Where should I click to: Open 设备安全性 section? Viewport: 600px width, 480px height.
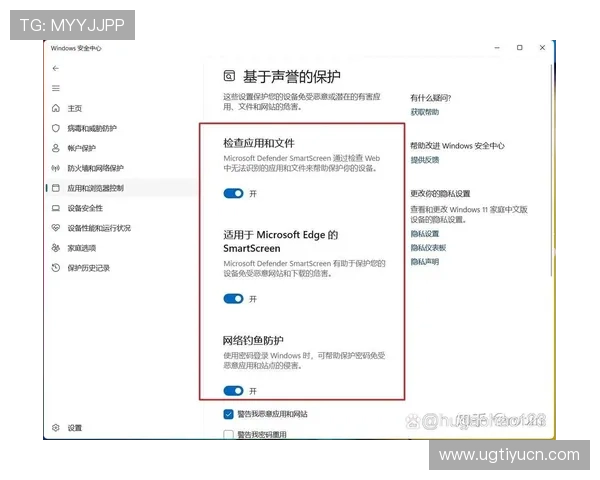85,208
